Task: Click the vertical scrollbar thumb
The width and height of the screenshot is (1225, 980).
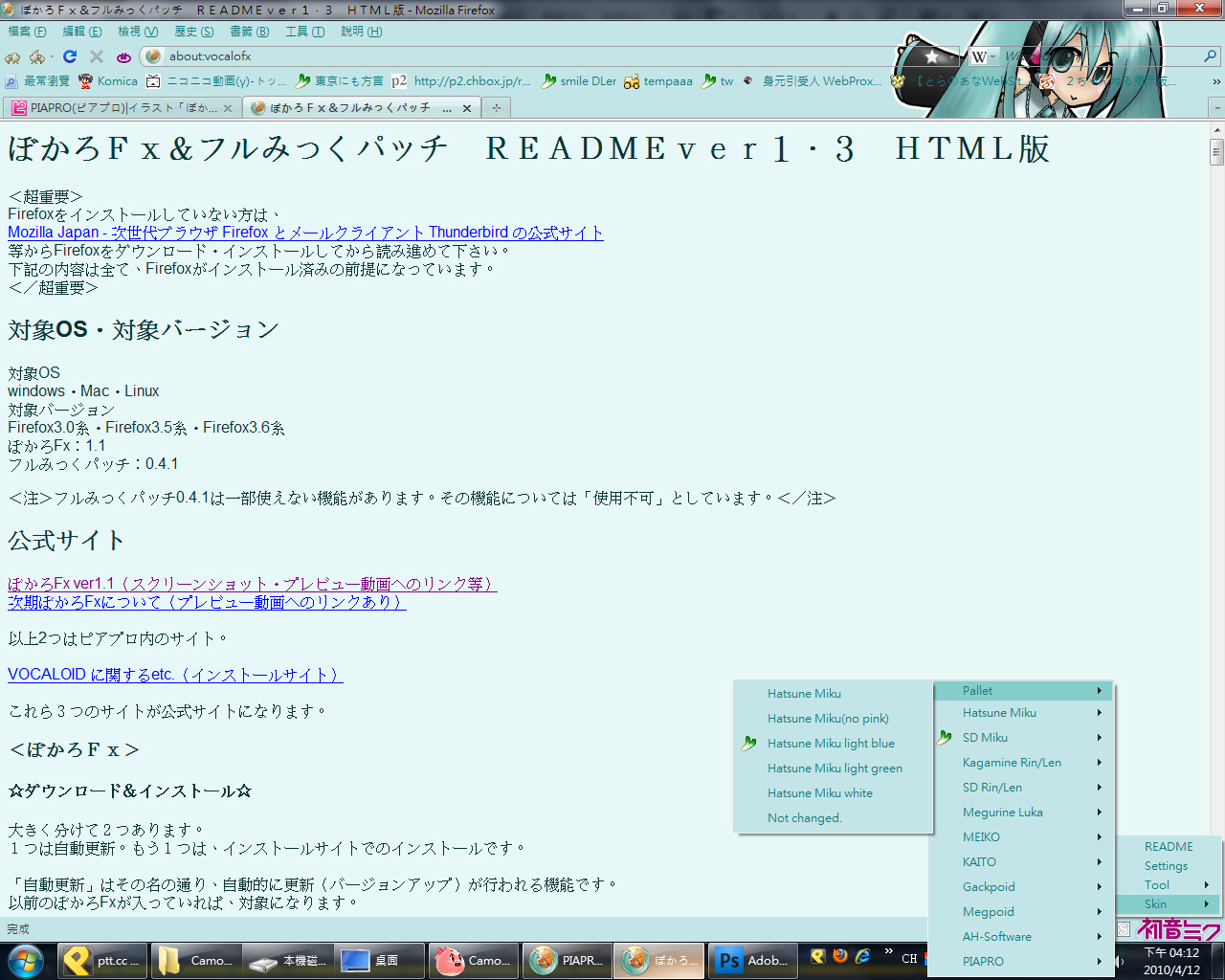Action: click(x=1217, y=152)
